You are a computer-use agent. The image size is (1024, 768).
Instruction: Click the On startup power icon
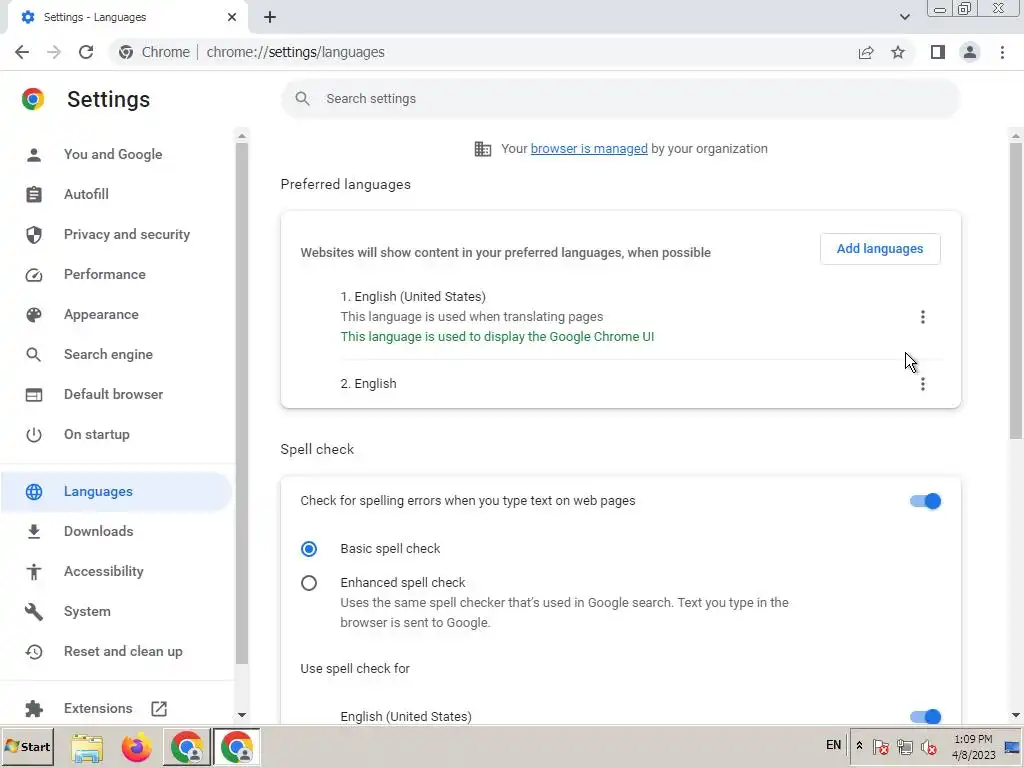coord(34,435)
